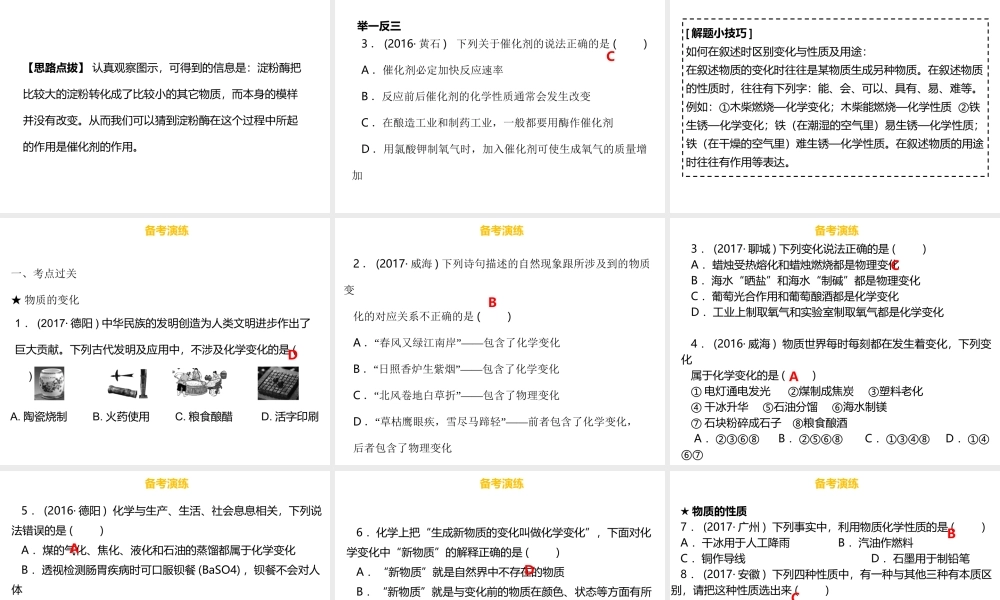The width and height of the screenshot is (1000, 600).
Task: Click caption A. 陶瓷烧制
Action: (38, 416)
